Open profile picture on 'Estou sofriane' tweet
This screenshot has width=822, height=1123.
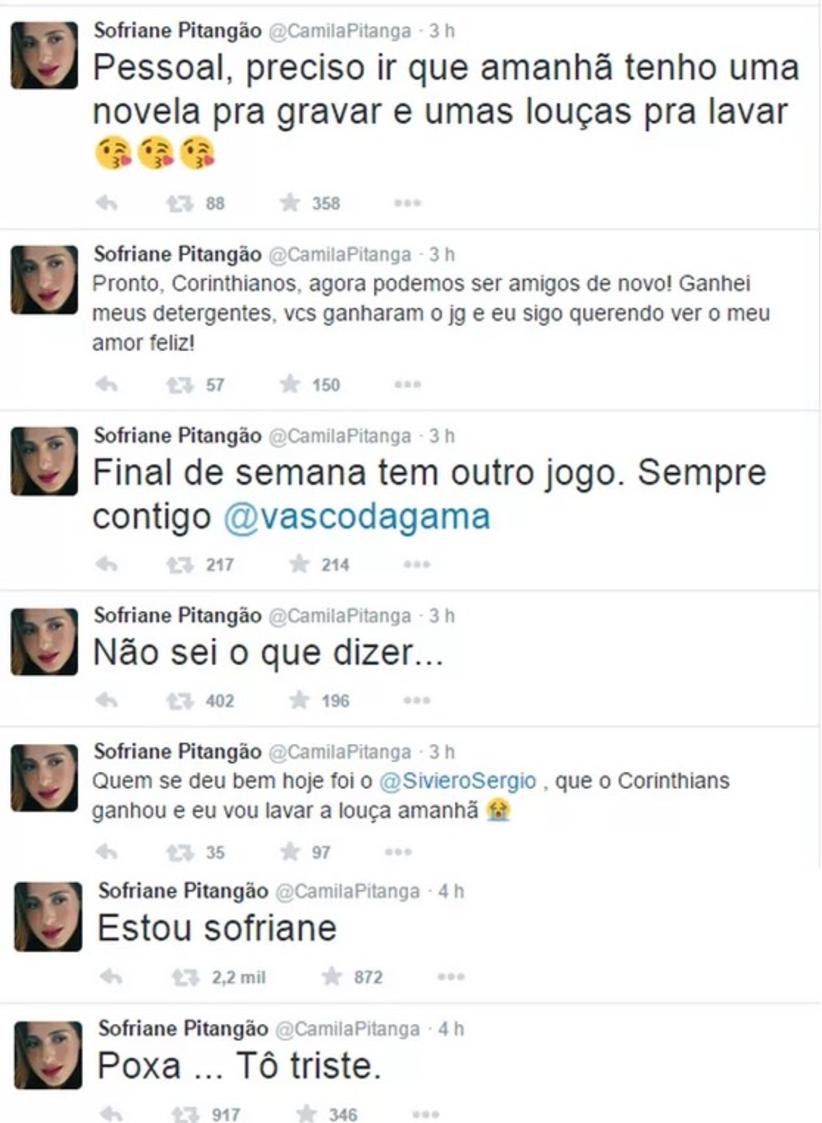coord(48,917)
